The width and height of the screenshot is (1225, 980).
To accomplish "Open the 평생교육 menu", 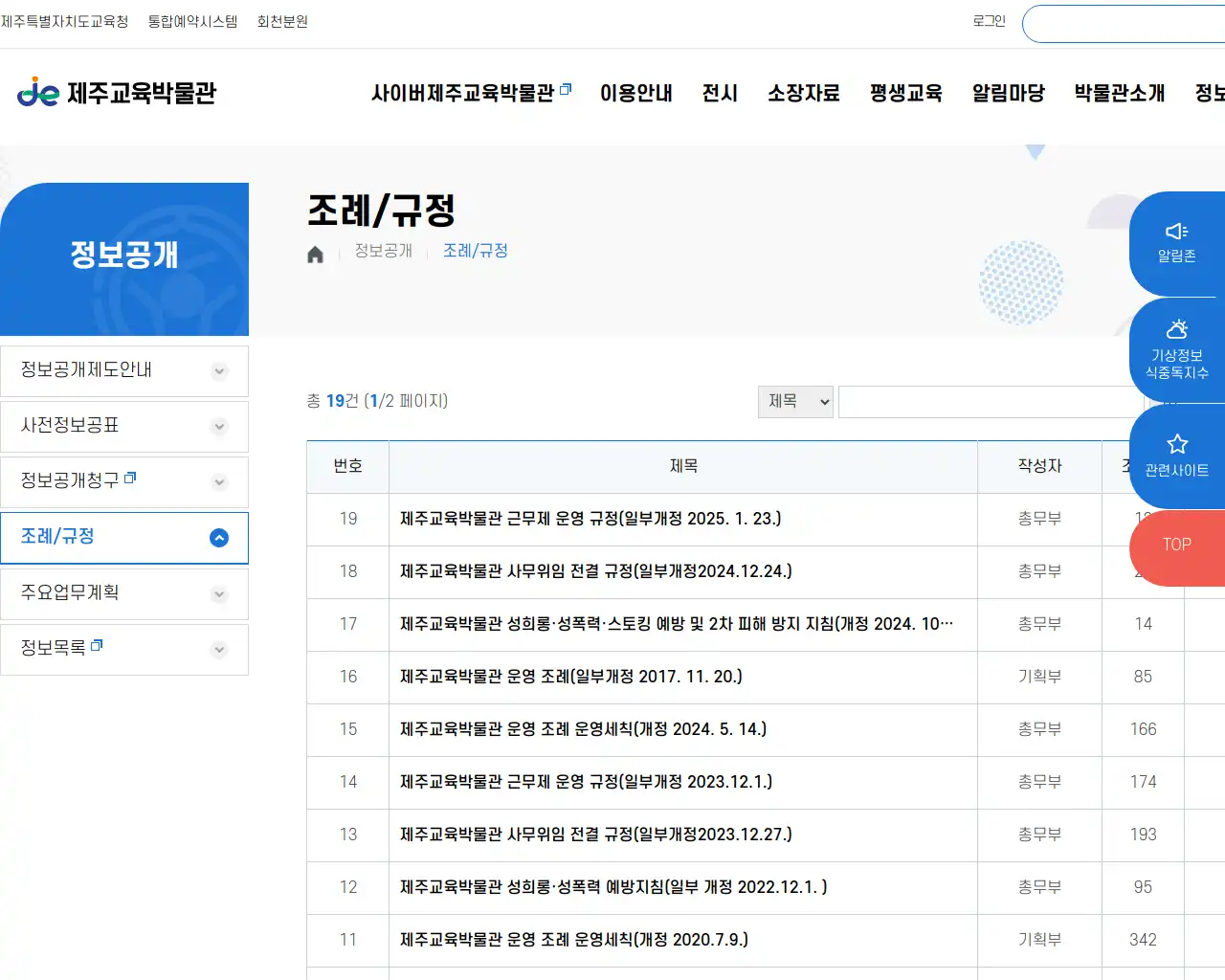I will 906,93.
